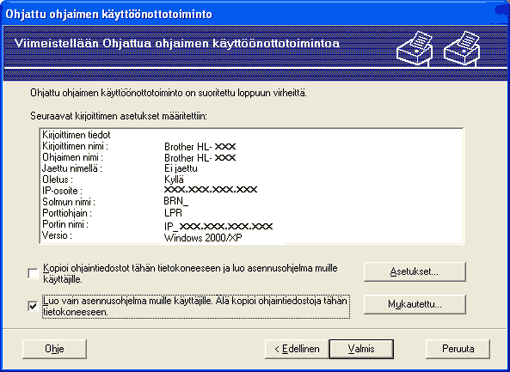
Task: Cancel the wizard with Peruuta button
Action: click(x=458, y=349)
